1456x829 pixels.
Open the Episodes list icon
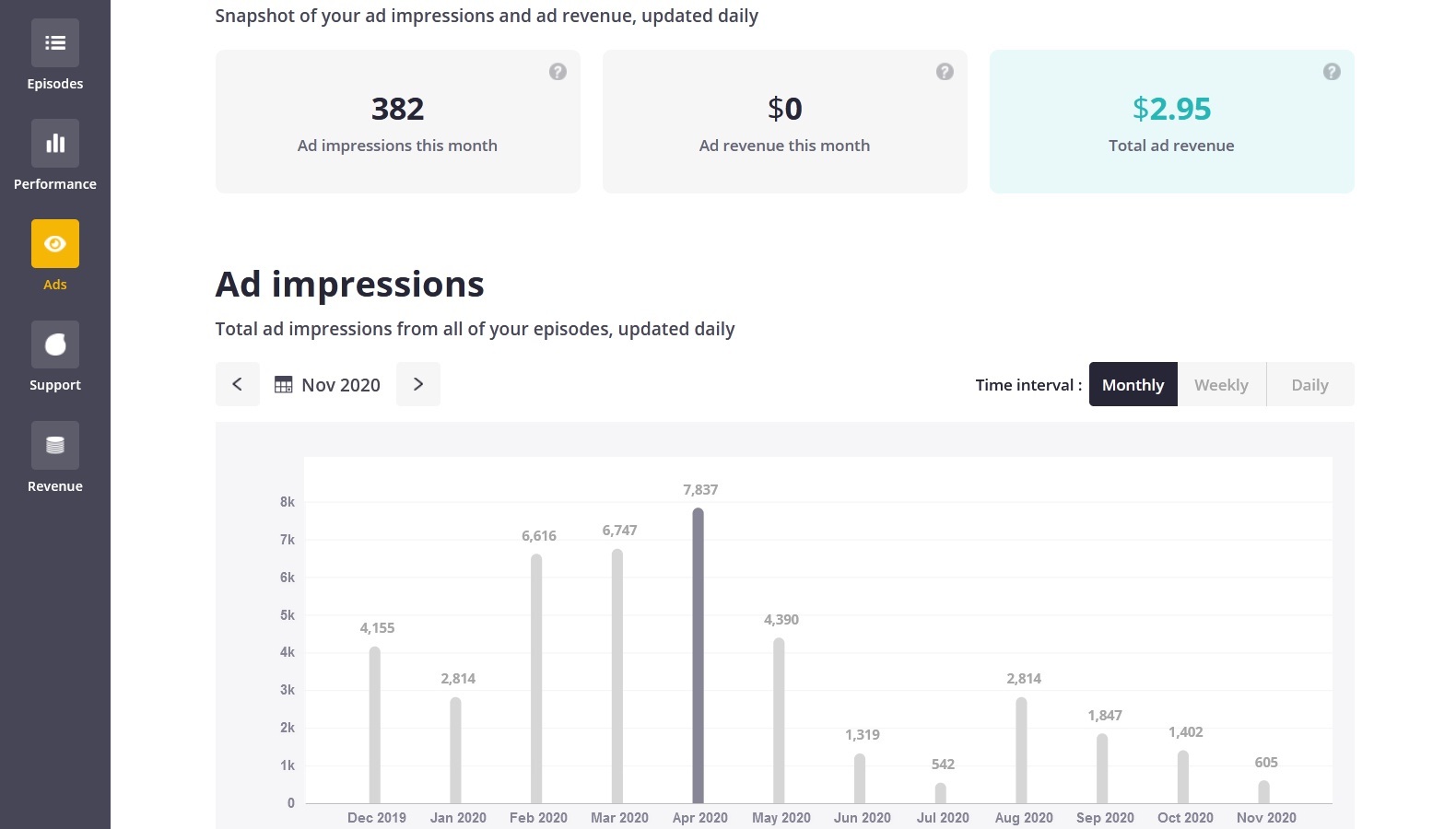[x=55, y=43]
